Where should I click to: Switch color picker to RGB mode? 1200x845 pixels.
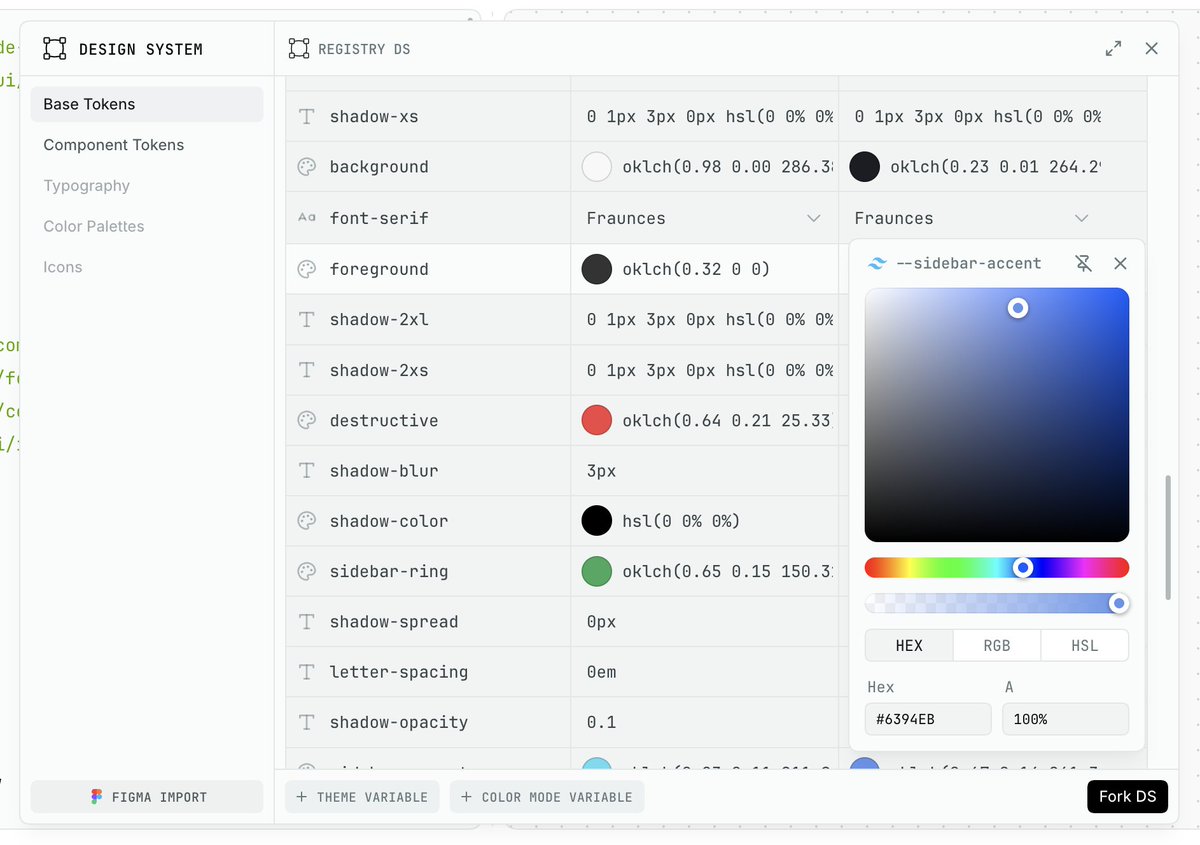pos(997,645)
